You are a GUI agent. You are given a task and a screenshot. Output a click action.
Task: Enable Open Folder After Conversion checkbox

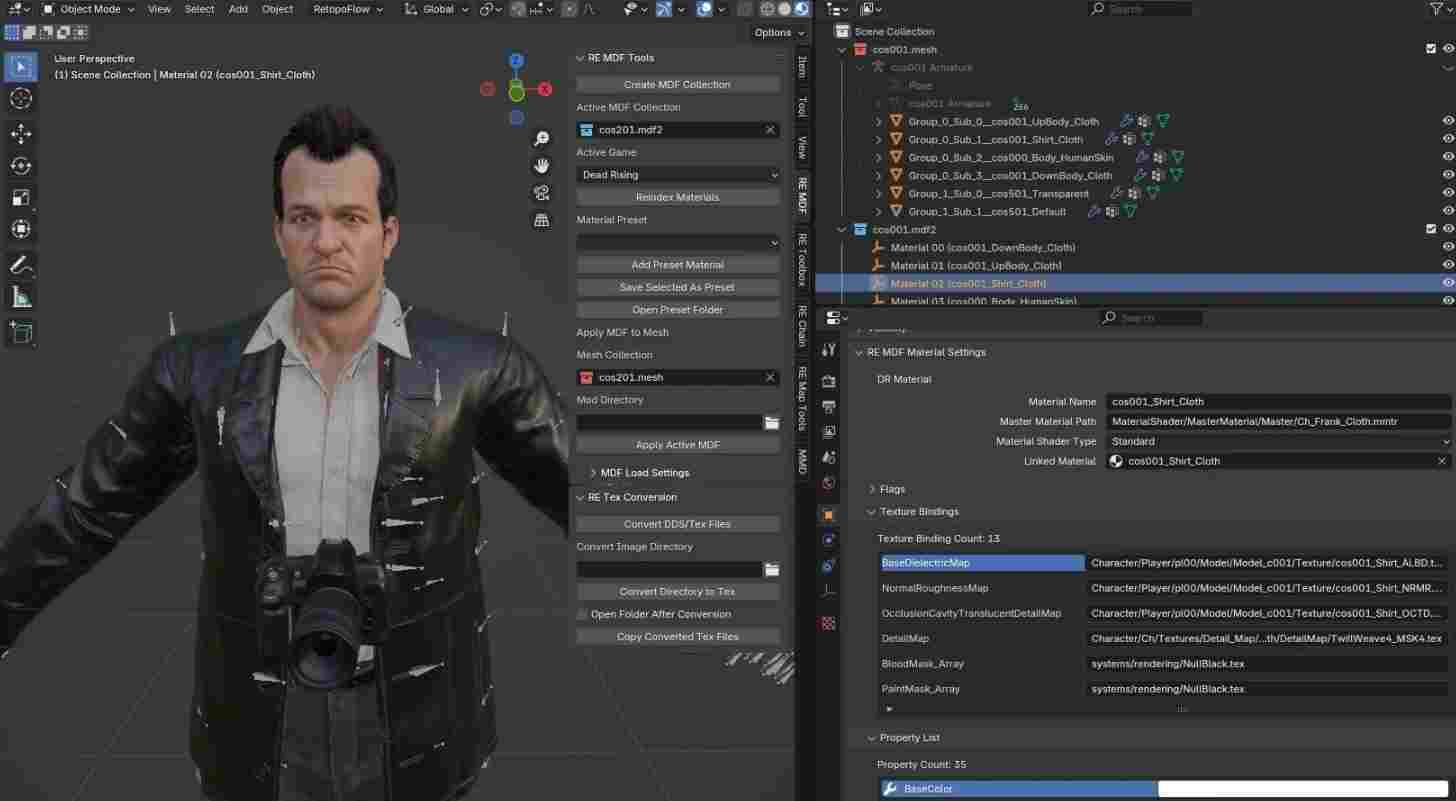[583, 614]
